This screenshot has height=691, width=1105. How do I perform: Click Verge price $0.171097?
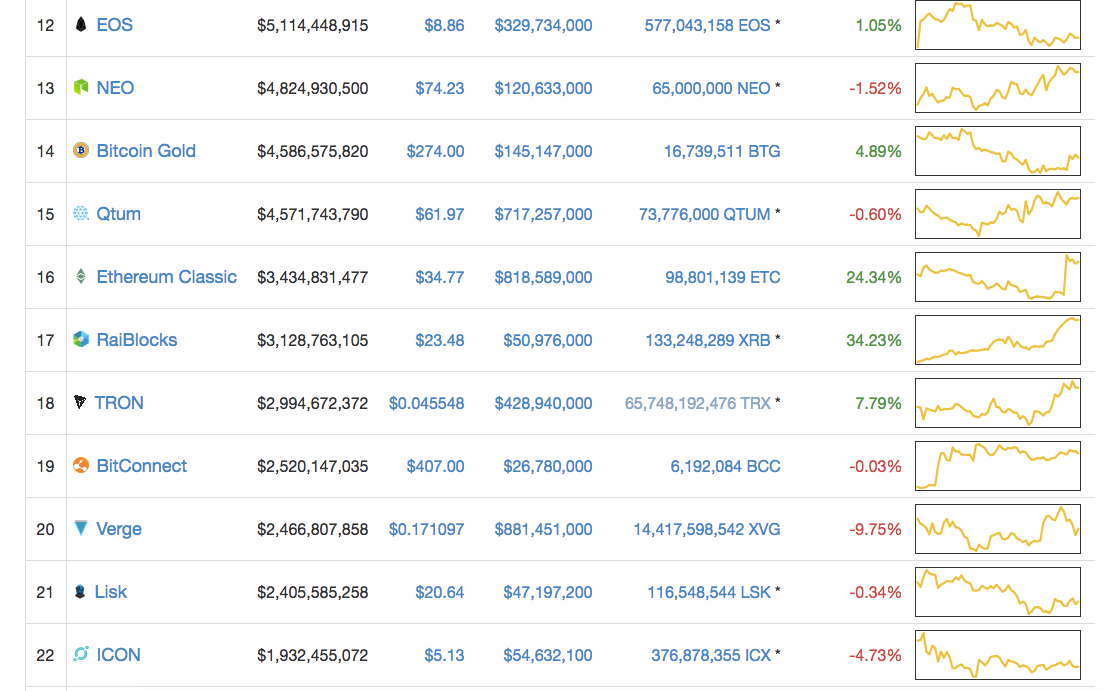pos(426,529)
